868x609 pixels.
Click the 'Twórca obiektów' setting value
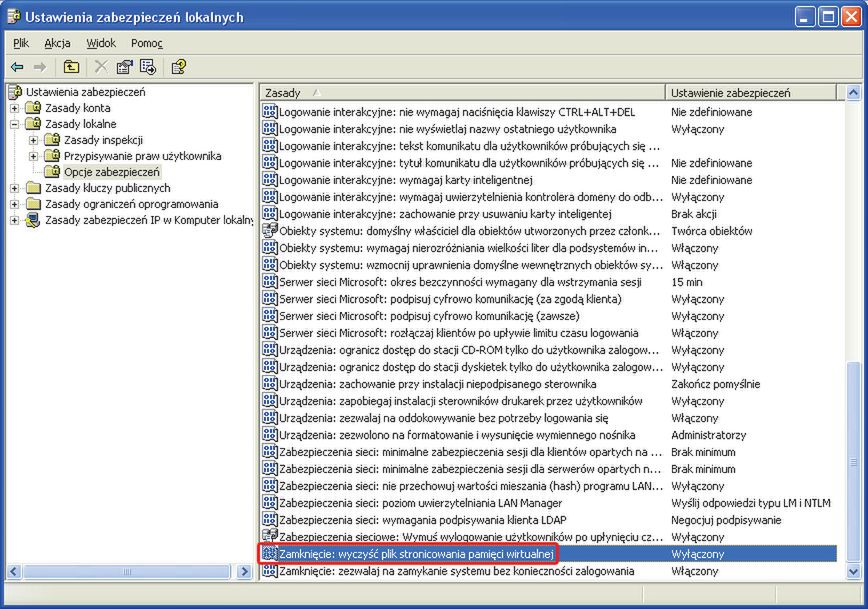click(x=711, y=231)
